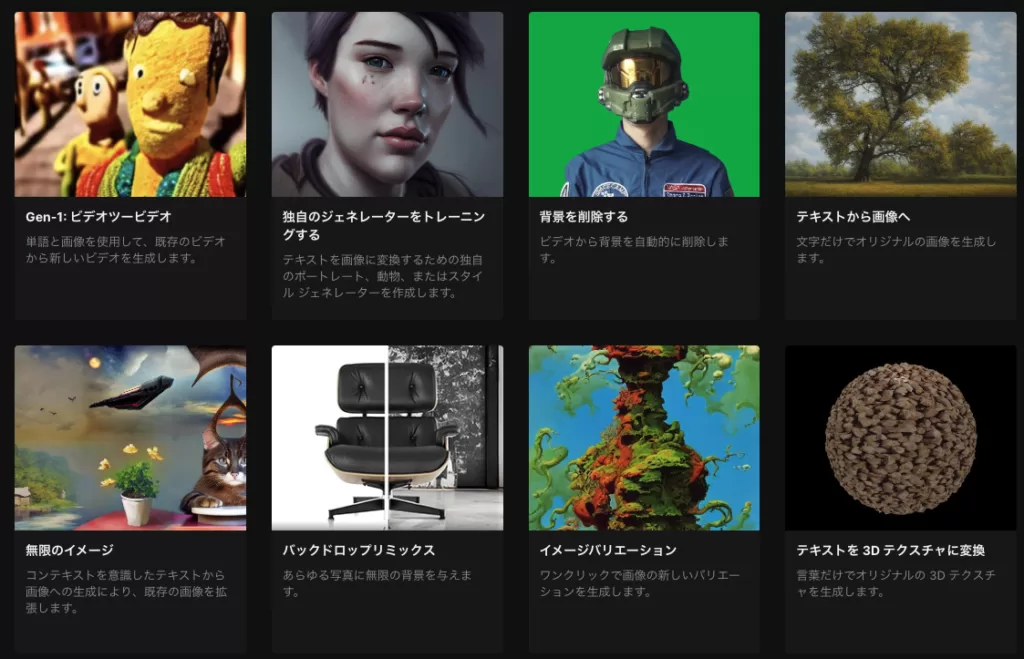
Task: Click description "単語と画像を使用して、既存のビデオから新しいビデオを生成します。"
Action: 126,250
